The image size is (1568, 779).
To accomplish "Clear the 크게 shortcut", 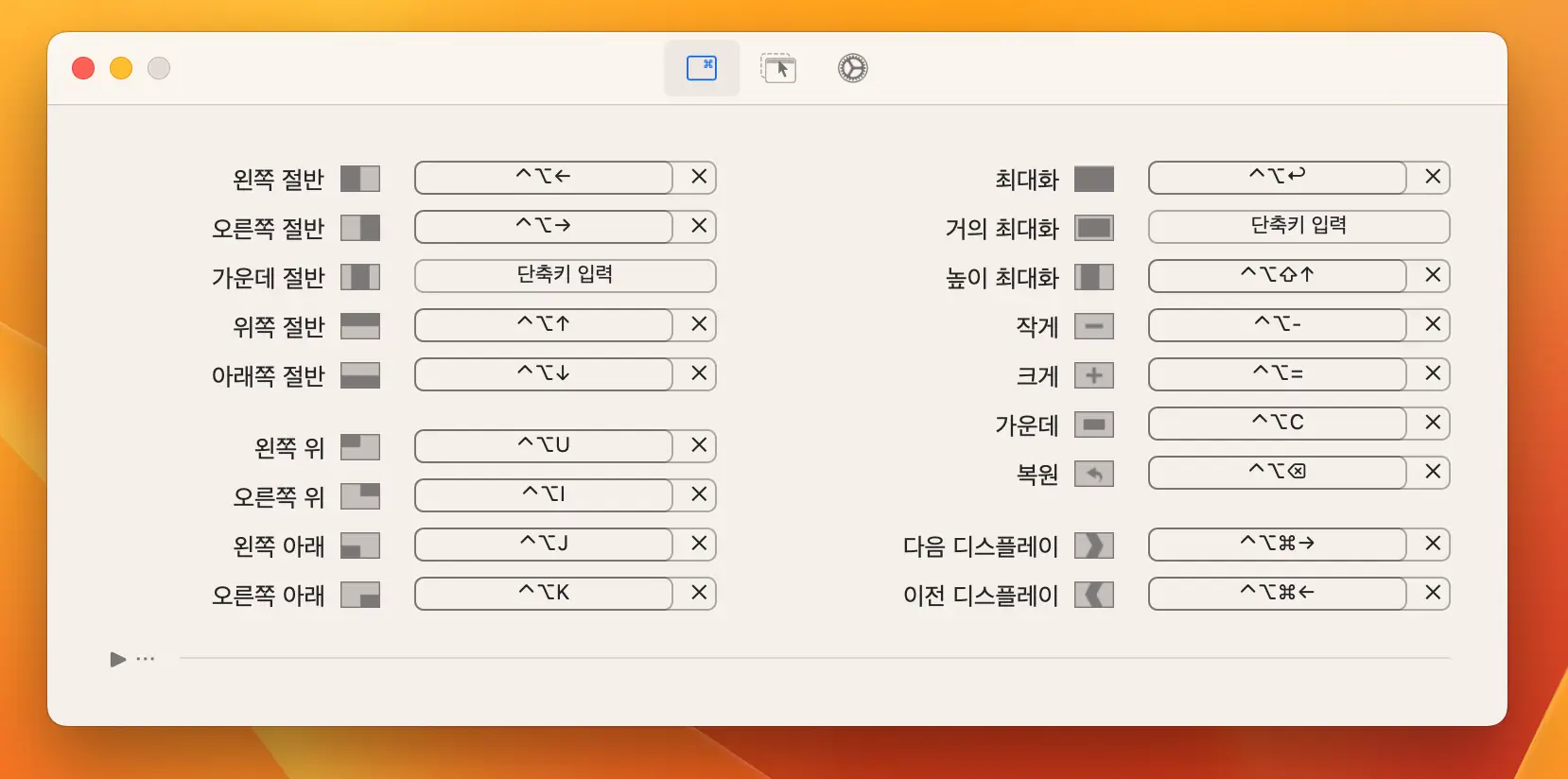I will point(1433,373).
